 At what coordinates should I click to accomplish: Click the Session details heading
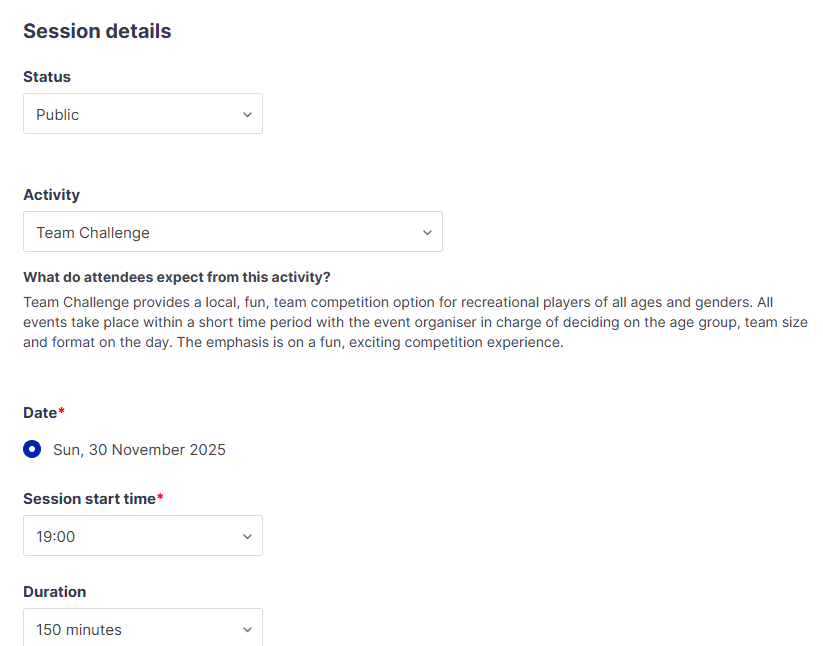[x=97, y=31]
